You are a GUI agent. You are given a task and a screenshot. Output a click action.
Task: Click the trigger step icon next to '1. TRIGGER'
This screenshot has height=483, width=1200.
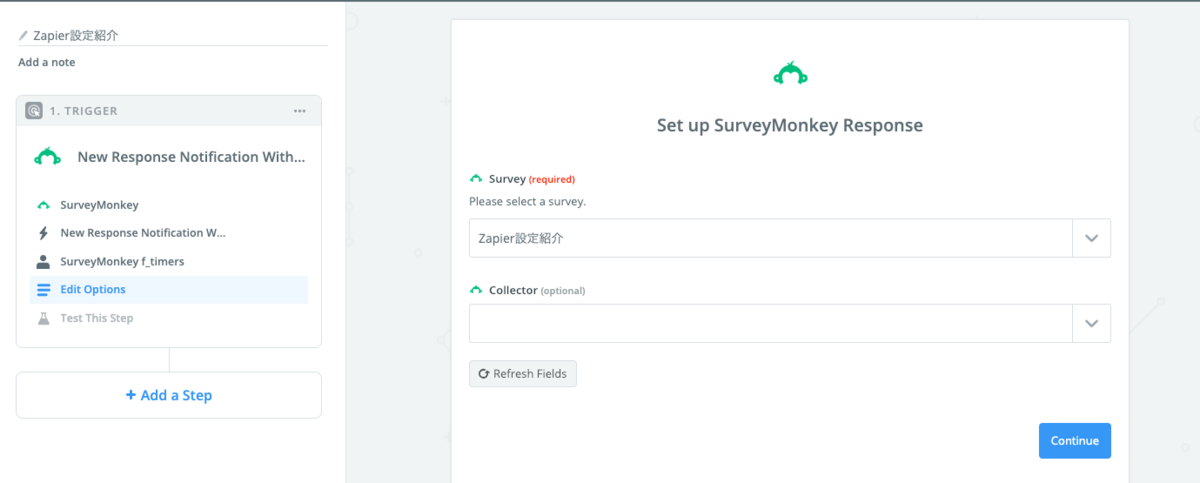point(34,111)
